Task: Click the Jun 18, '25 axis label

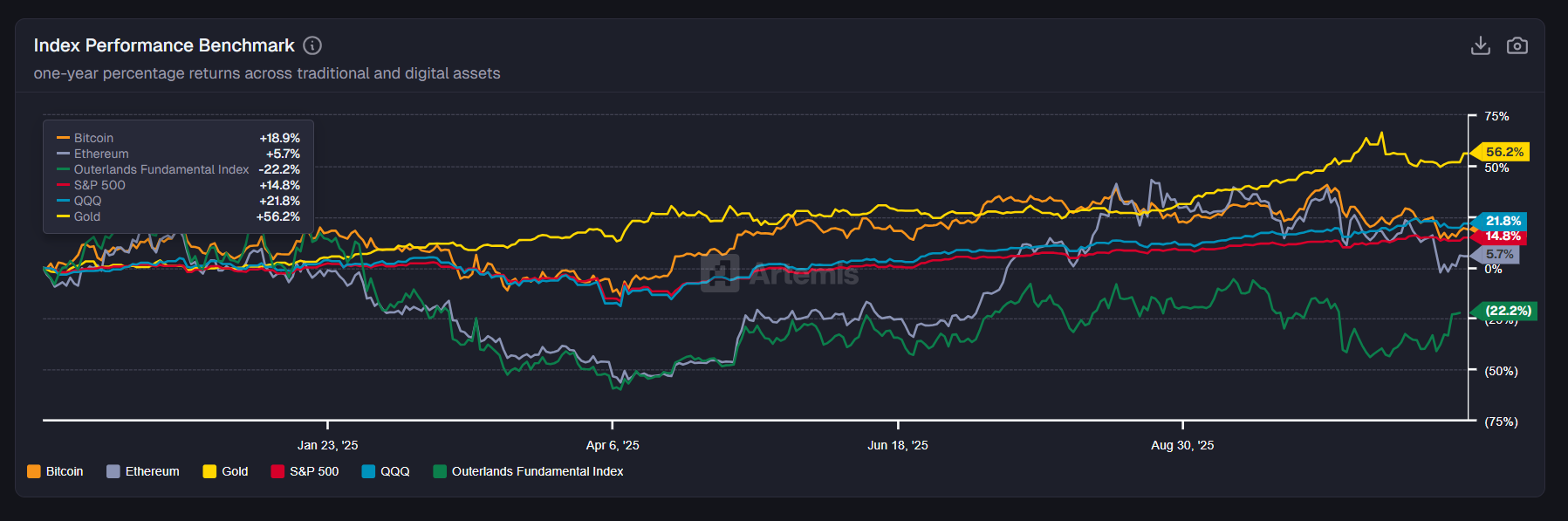Action: [897, 445]
